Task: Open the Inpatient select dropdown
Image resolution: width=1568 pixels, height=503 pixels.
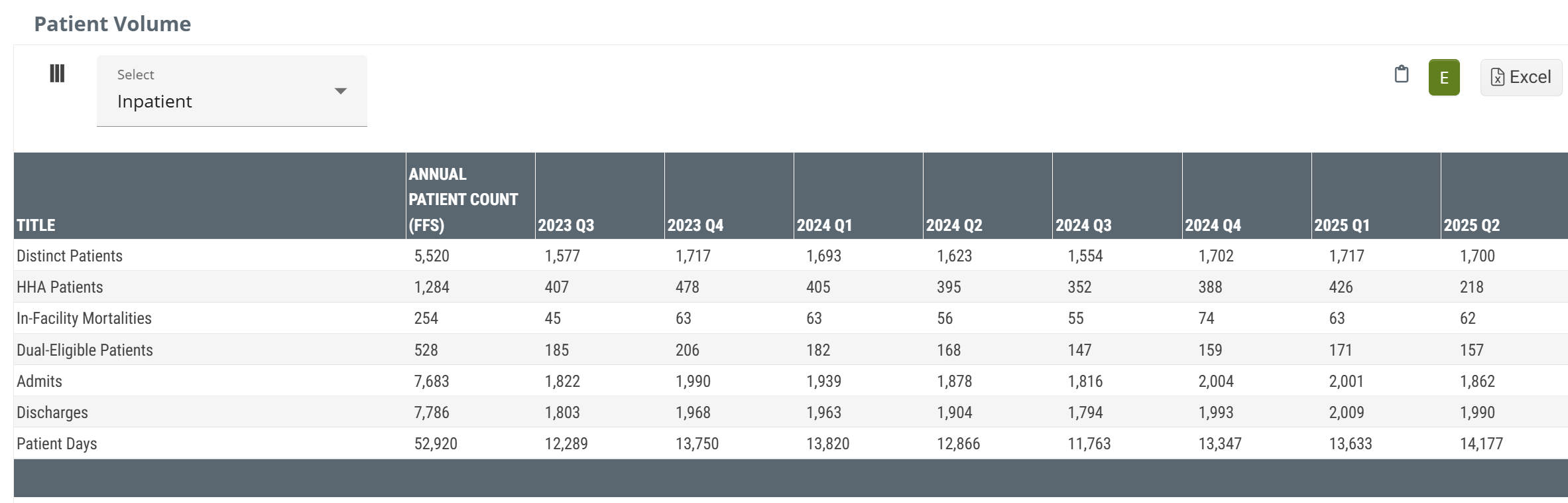Action: click(x=231, y=91)
